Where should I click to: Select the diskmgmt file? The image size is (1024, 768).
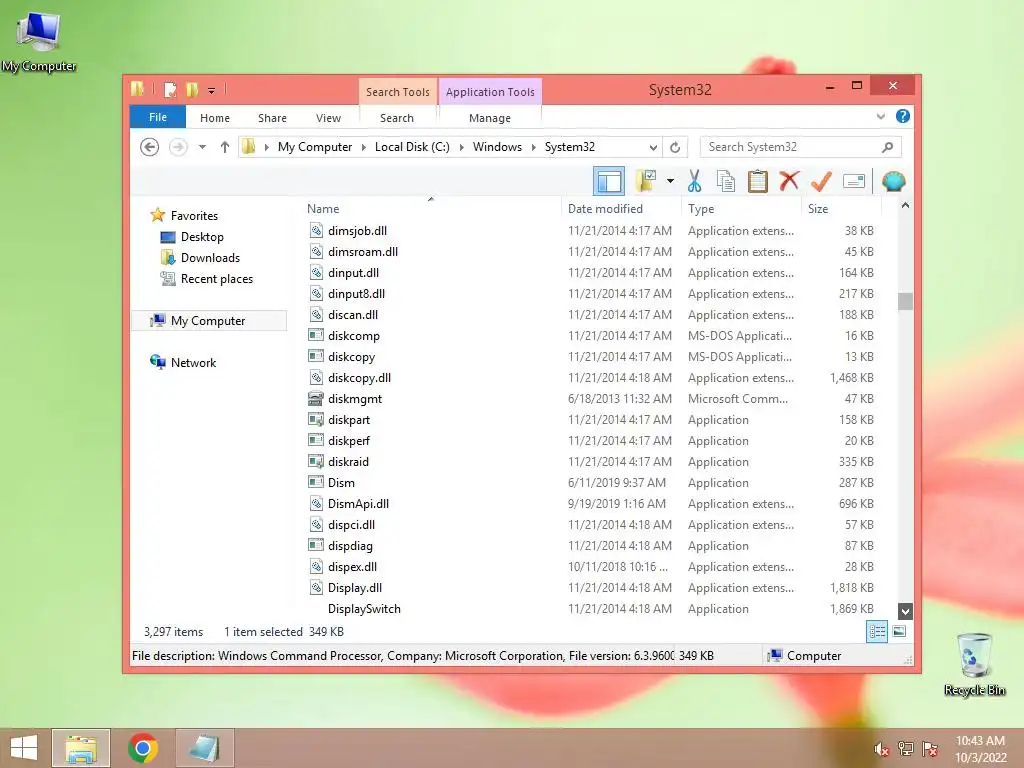pos(355,398)
